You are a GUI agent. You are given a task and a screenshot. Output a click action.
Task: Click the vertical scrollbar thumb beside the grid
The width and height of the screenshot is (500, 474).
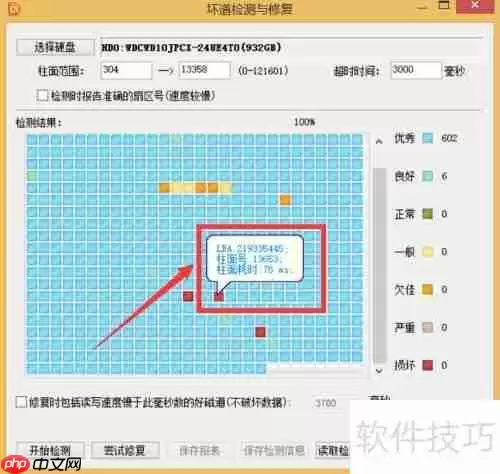click(379, 265)
